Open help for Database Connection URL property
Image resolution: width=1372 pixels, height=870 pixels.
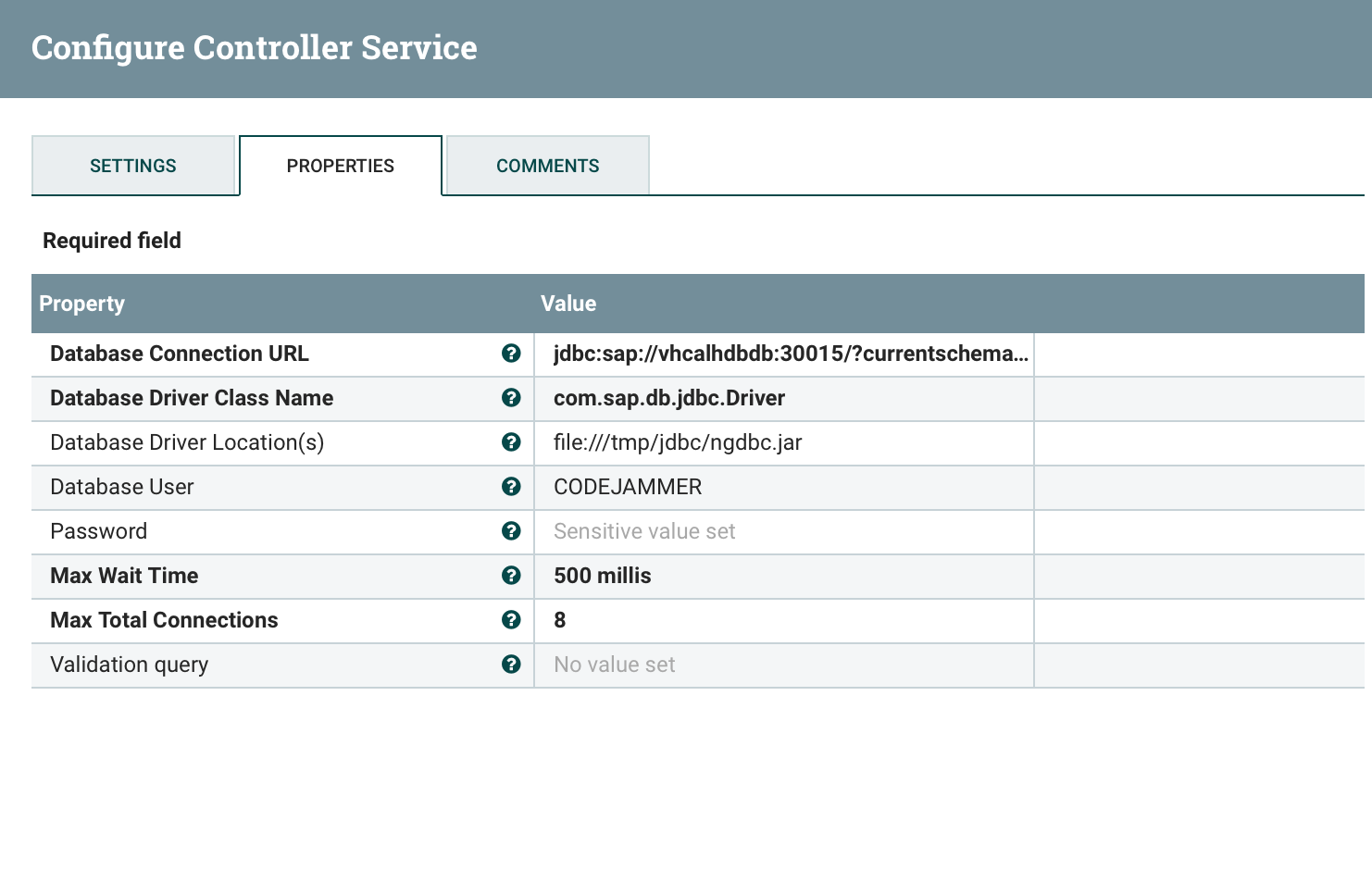(x=511, y=354)
